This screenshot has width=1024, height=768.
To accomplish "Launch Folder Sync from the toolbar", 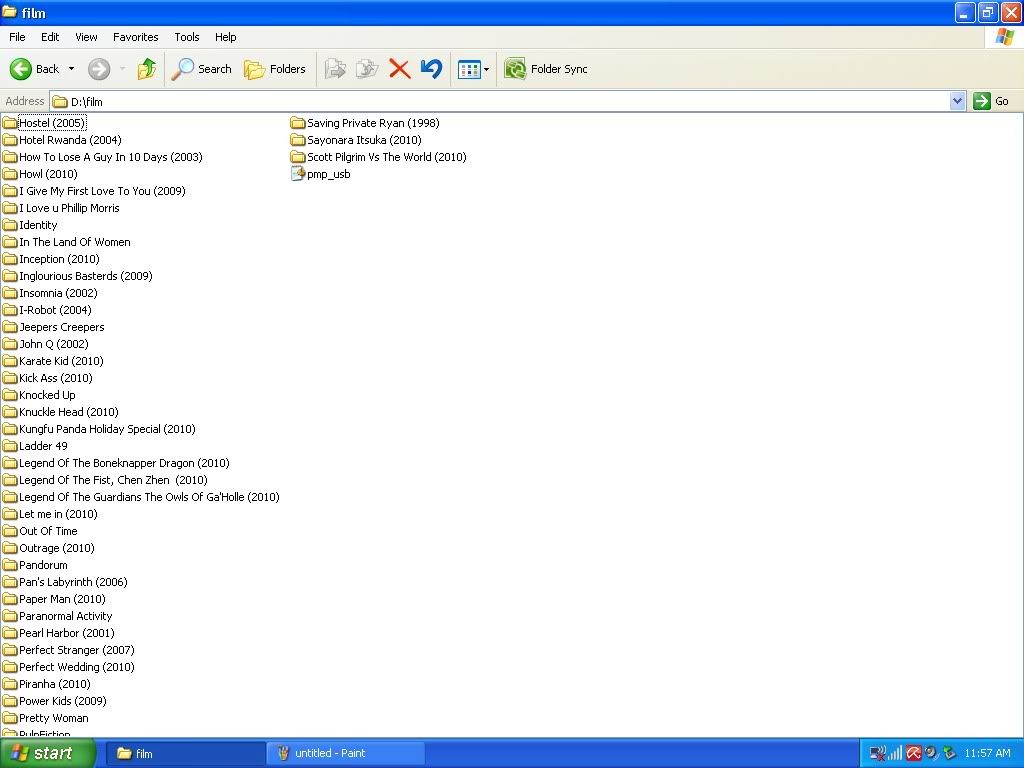I will click(x=546, y=69).
